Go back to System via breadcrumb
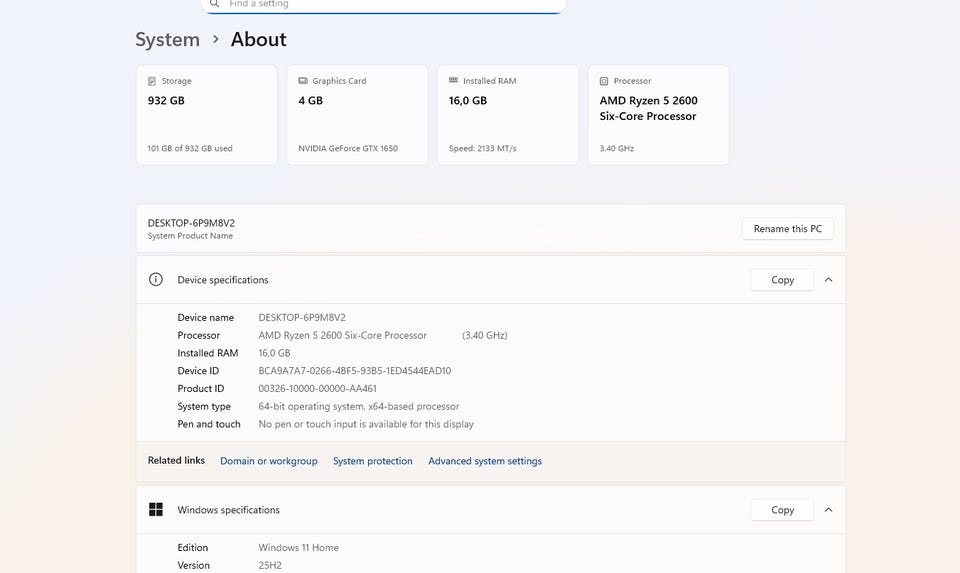This screenshot has height=573, width=960. [167, 40]
